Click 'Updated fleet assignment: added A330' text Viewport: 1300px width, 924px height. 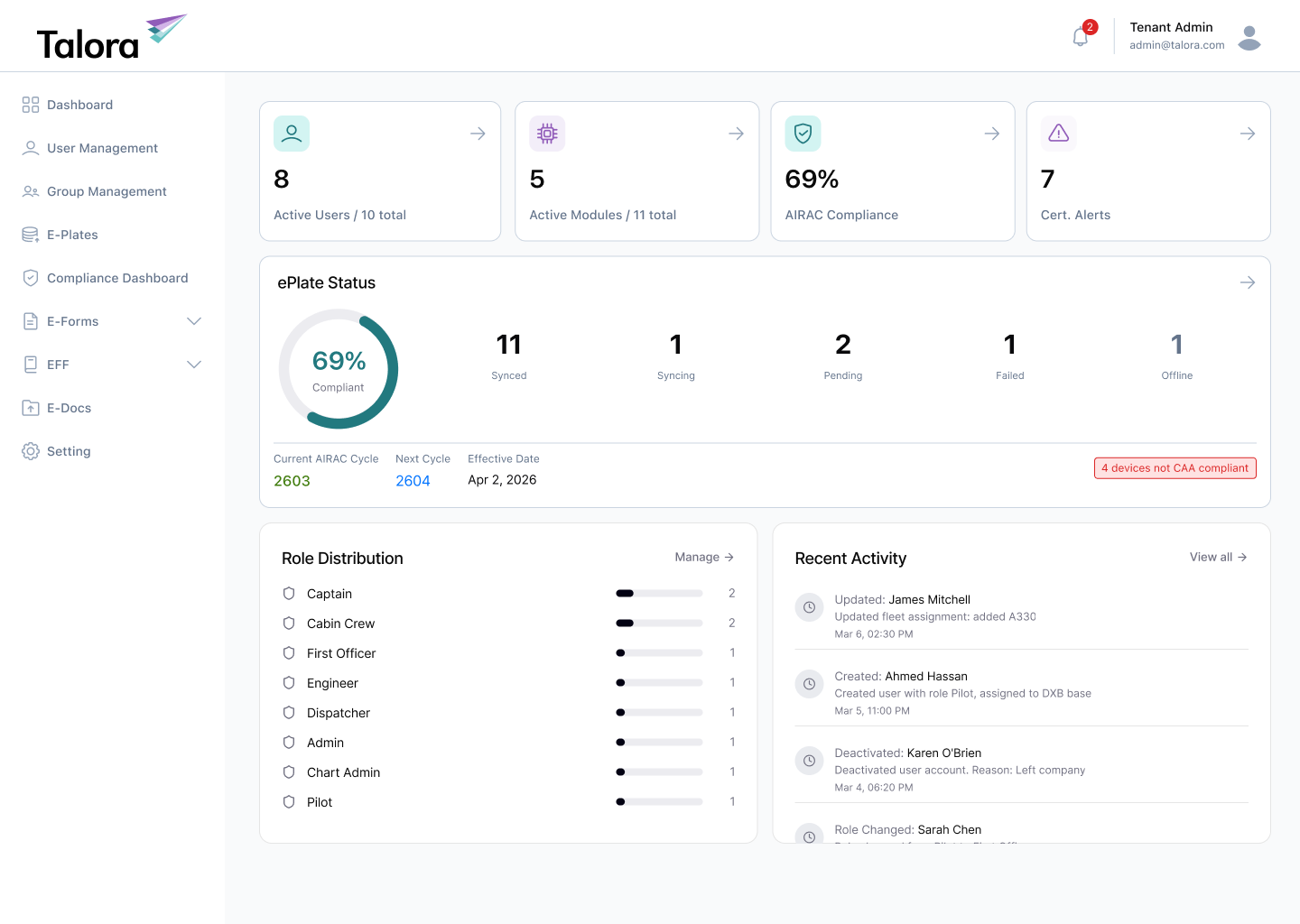click(x=935, y=617)
